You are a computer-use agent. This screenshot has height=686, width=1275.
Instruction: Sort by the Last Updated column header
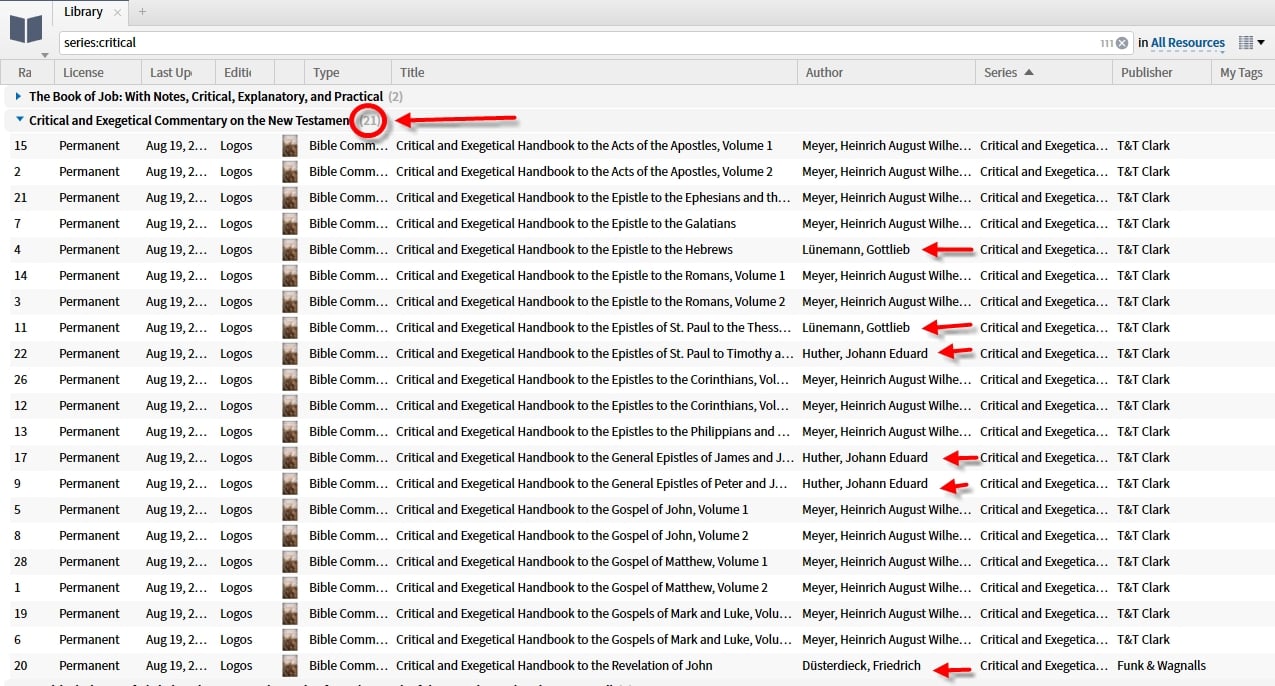click(x=176, y=72)
